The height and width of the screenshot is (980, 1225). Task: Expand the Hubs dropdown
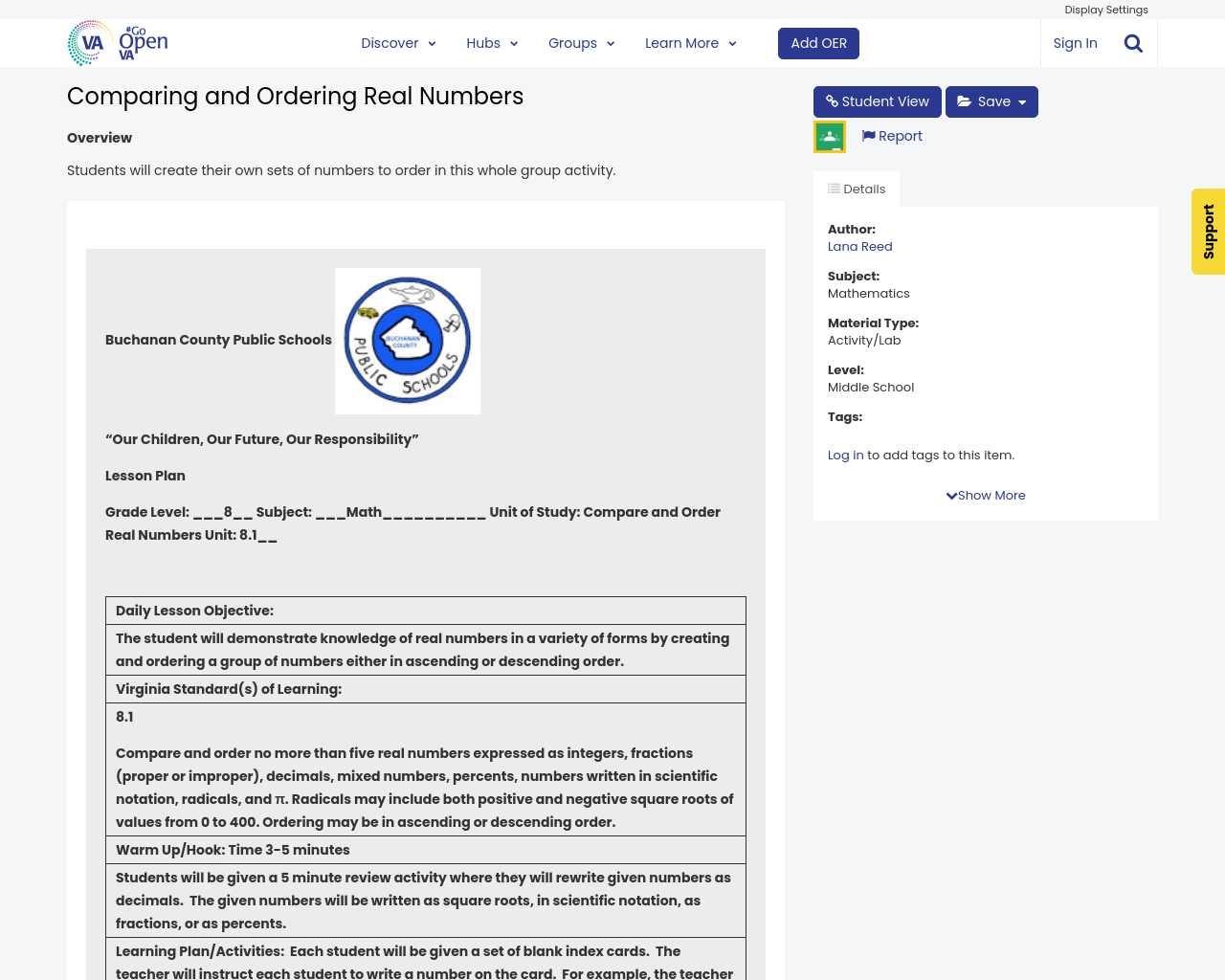click(492, 43)
